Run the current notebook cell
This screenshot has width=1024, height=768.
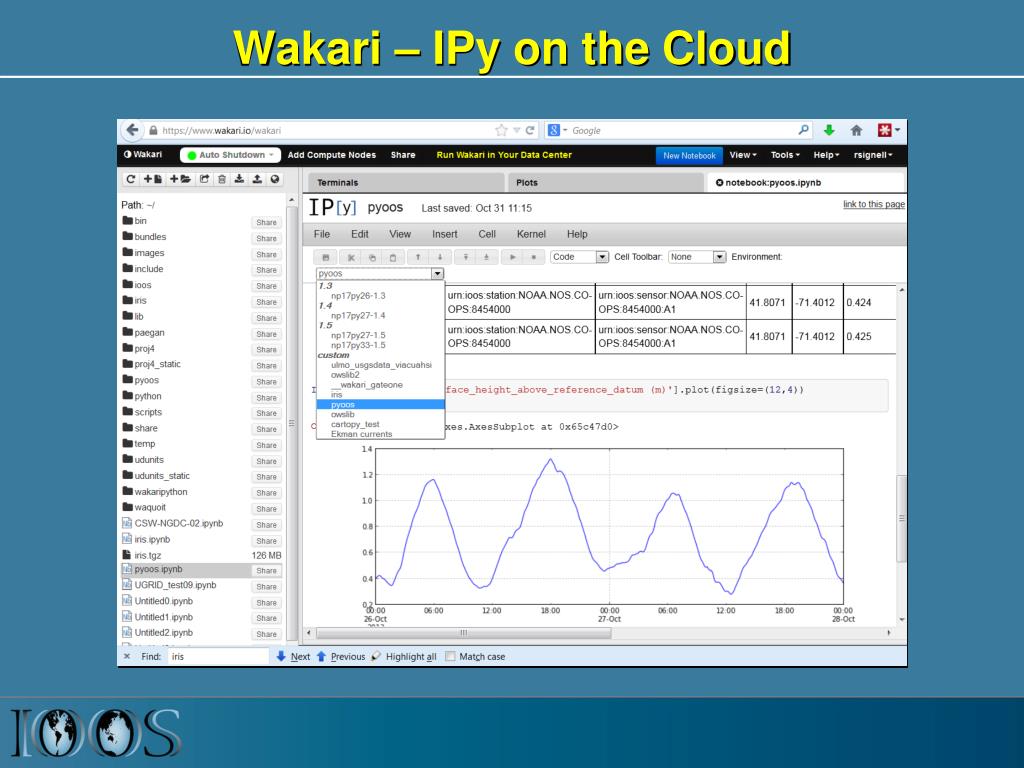[513, 257]
